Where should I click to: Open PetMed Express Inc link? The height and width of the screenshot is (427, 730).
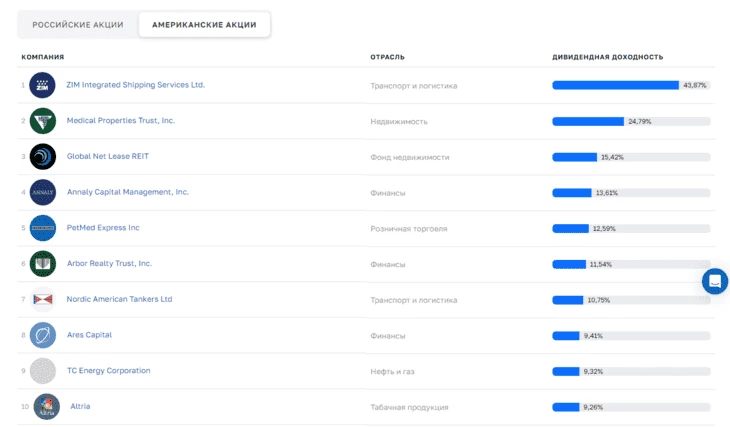pyautogui.click(x=103, y=228)
